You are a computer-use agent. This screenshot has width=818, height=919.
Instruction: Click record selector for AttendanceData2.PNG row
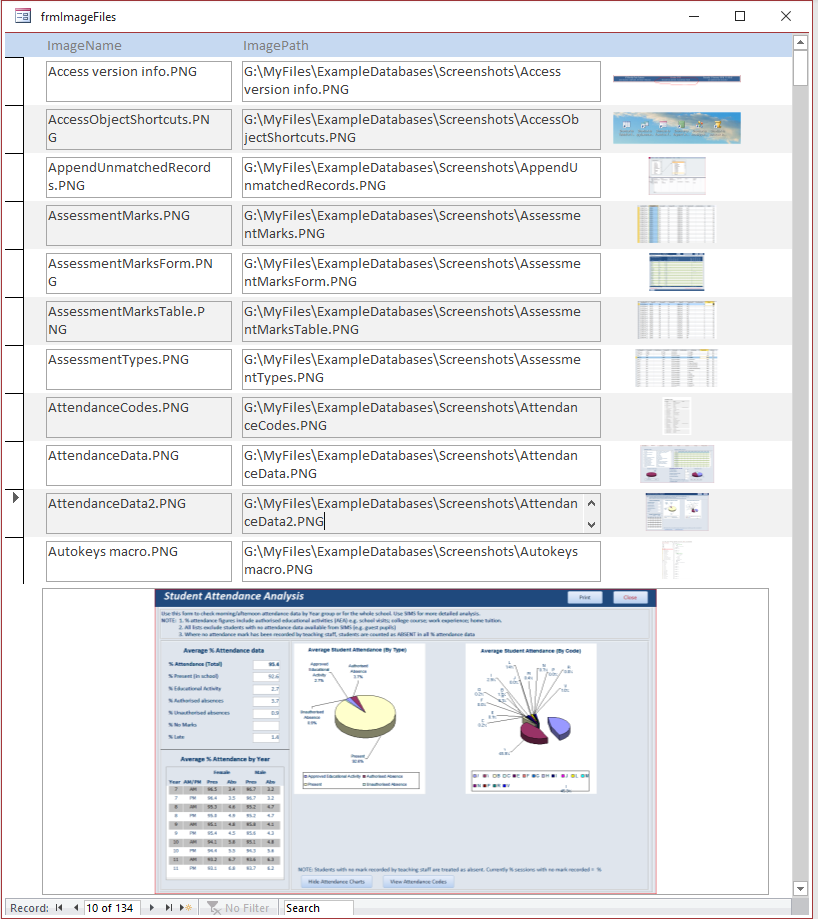pos(15,513)
